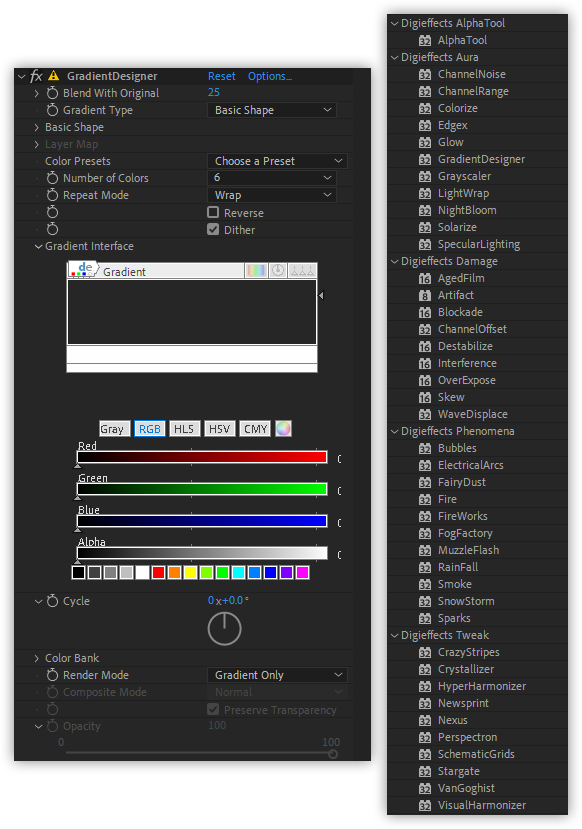Click the Blend With Original value 25
The image size is (582, 829).
214,93
